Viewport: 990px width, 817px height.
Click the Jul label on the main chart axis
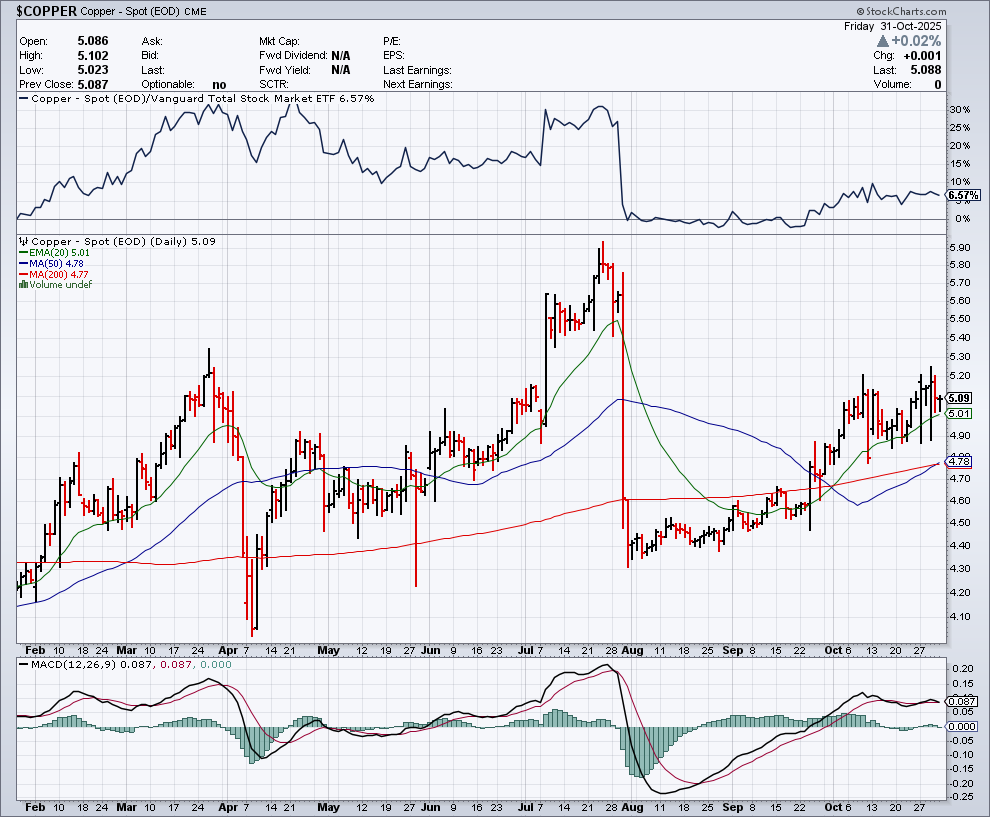(x=528, y=649)
